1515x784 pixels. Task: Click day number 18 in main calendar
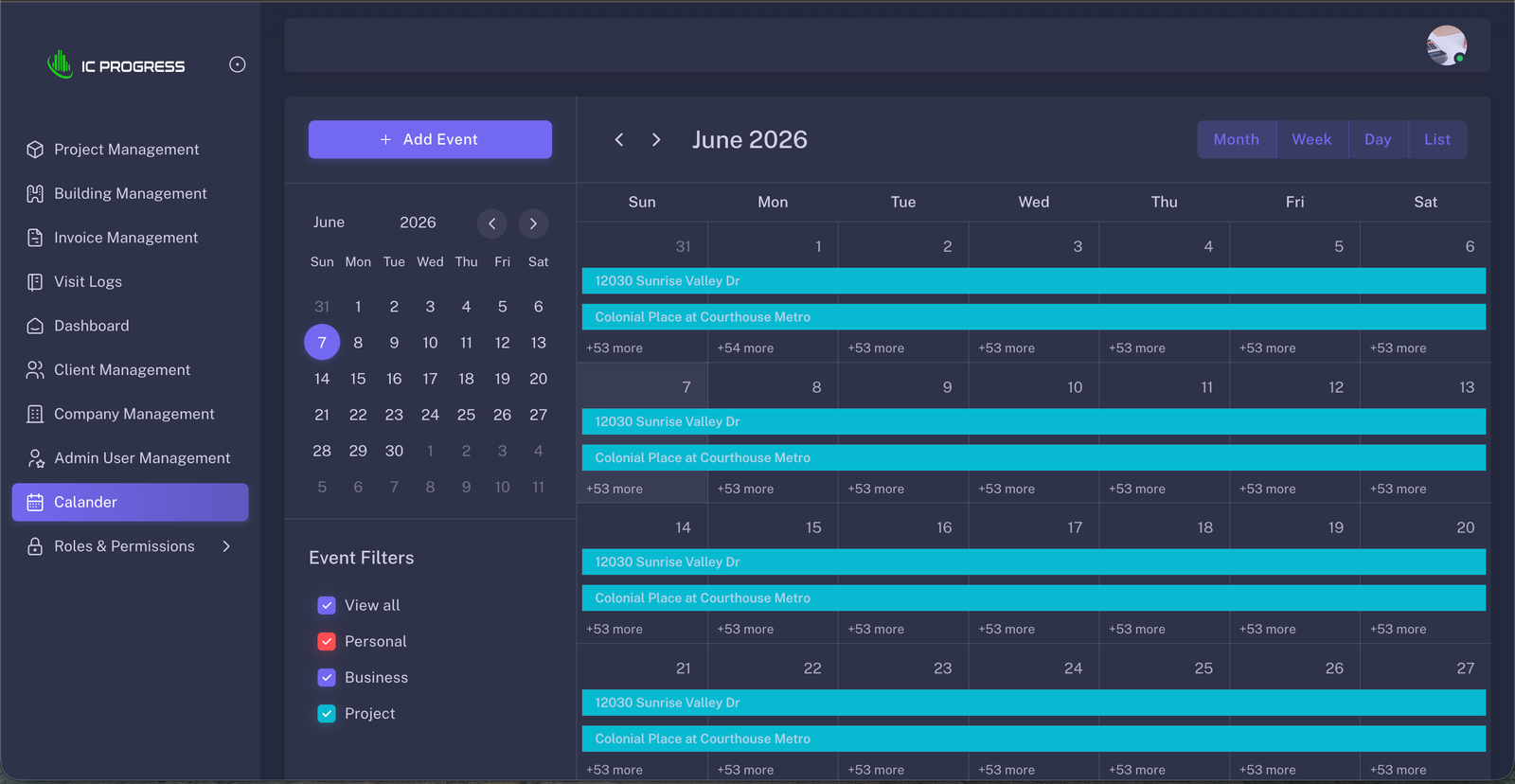click(1205, 527)
